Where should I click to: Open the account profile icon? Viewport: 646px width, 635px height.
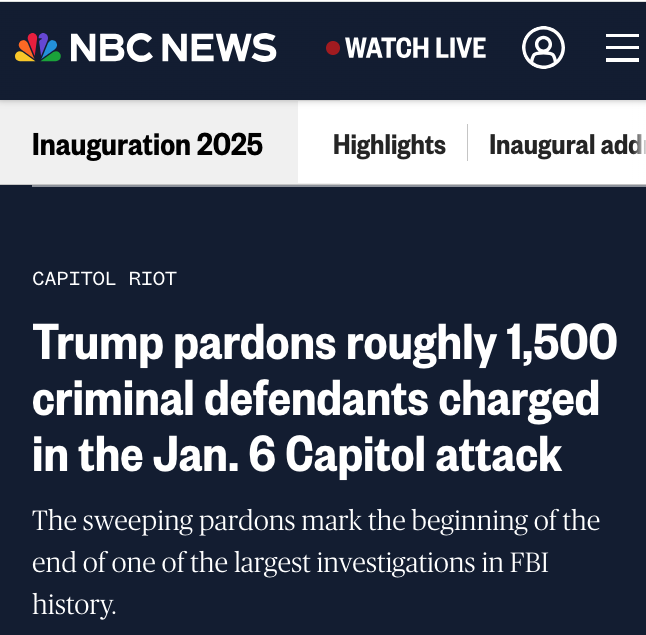[543, 48]
